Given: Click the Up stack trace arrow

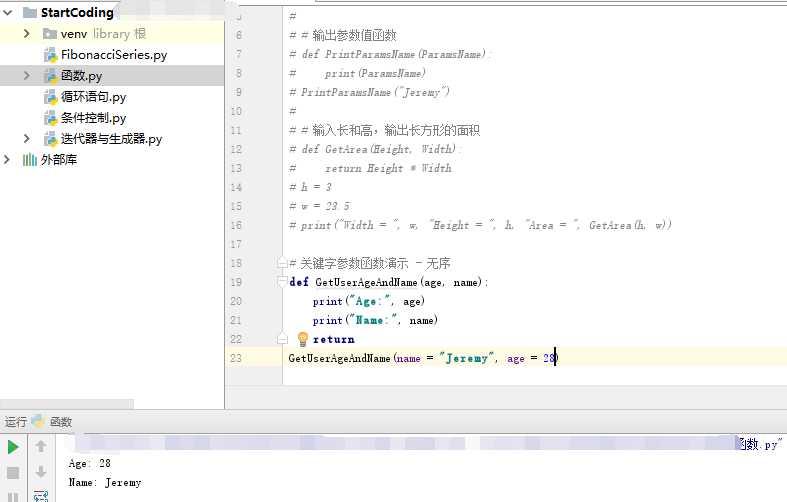Looking at the screenshot, I should pyautogui.click(x=41, y=446).
